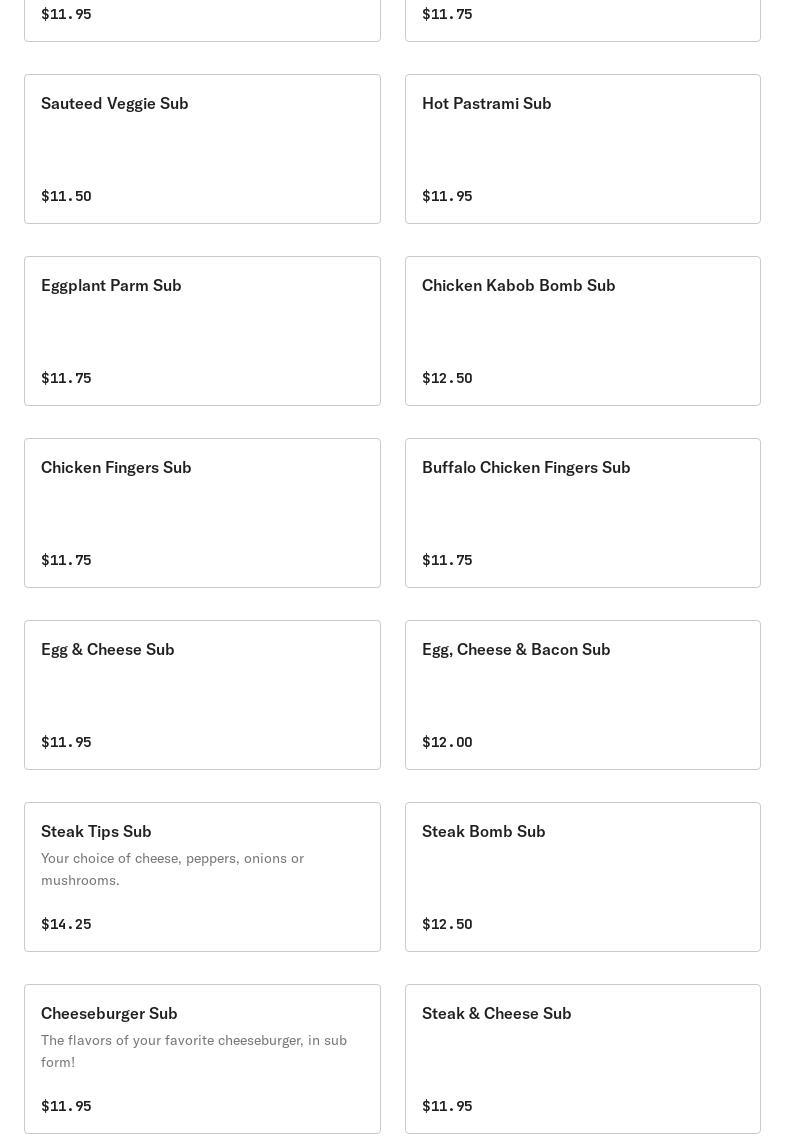Open the partial $11.75 card at top right

(x=583, y=20)
